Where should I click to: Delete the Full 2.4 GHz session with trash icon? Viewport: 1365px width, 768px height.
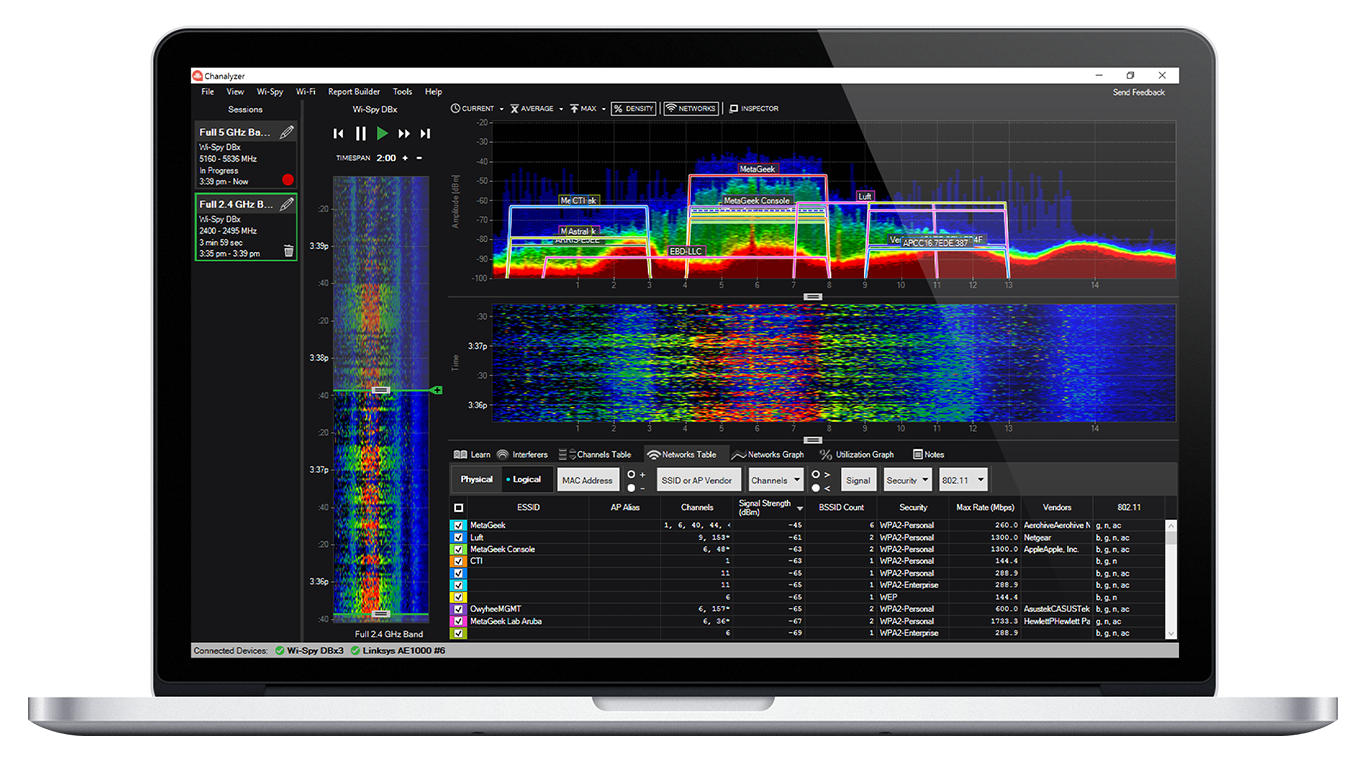[x=288, y=250]
